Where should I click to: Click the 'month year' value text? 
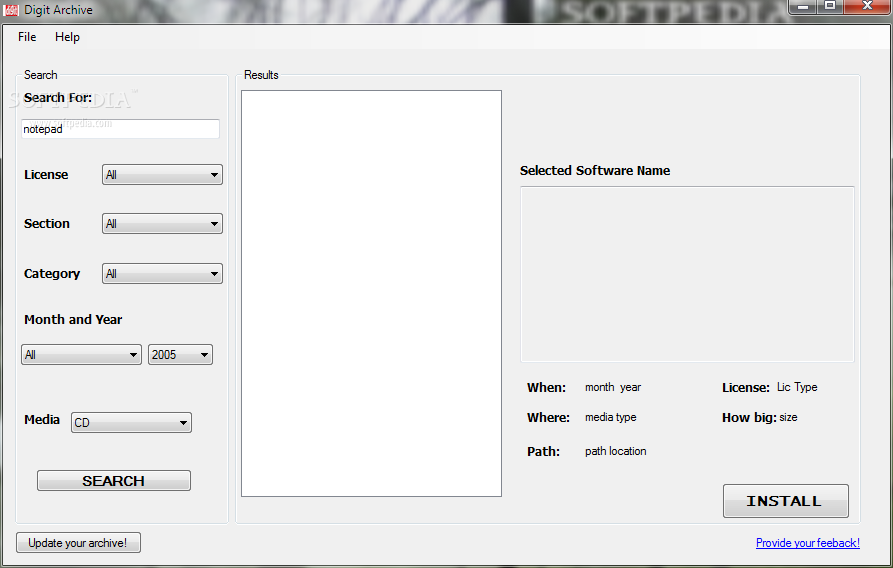click(613, 387)
